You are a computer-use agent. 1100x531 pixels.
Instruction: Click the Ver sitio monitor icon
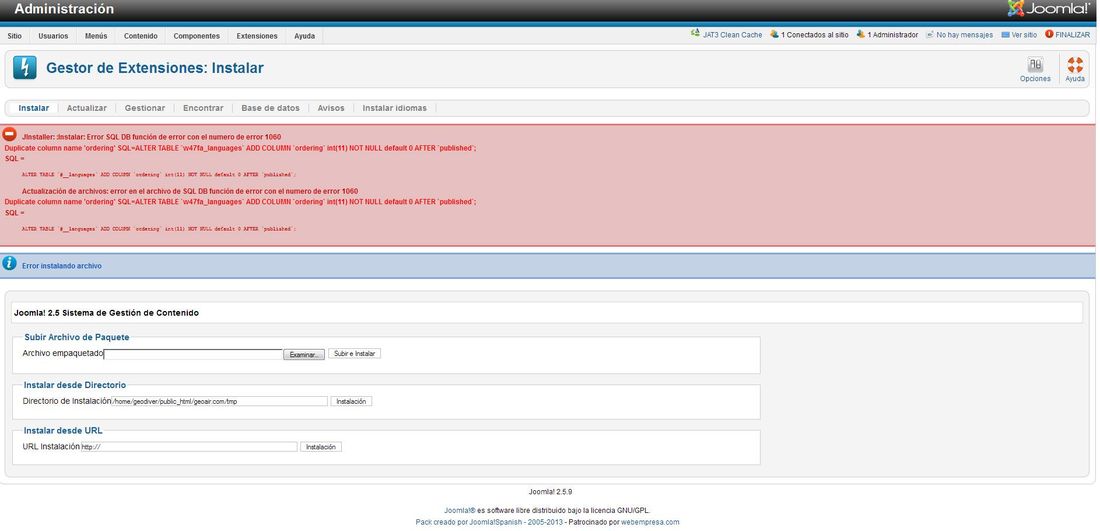1005,34
